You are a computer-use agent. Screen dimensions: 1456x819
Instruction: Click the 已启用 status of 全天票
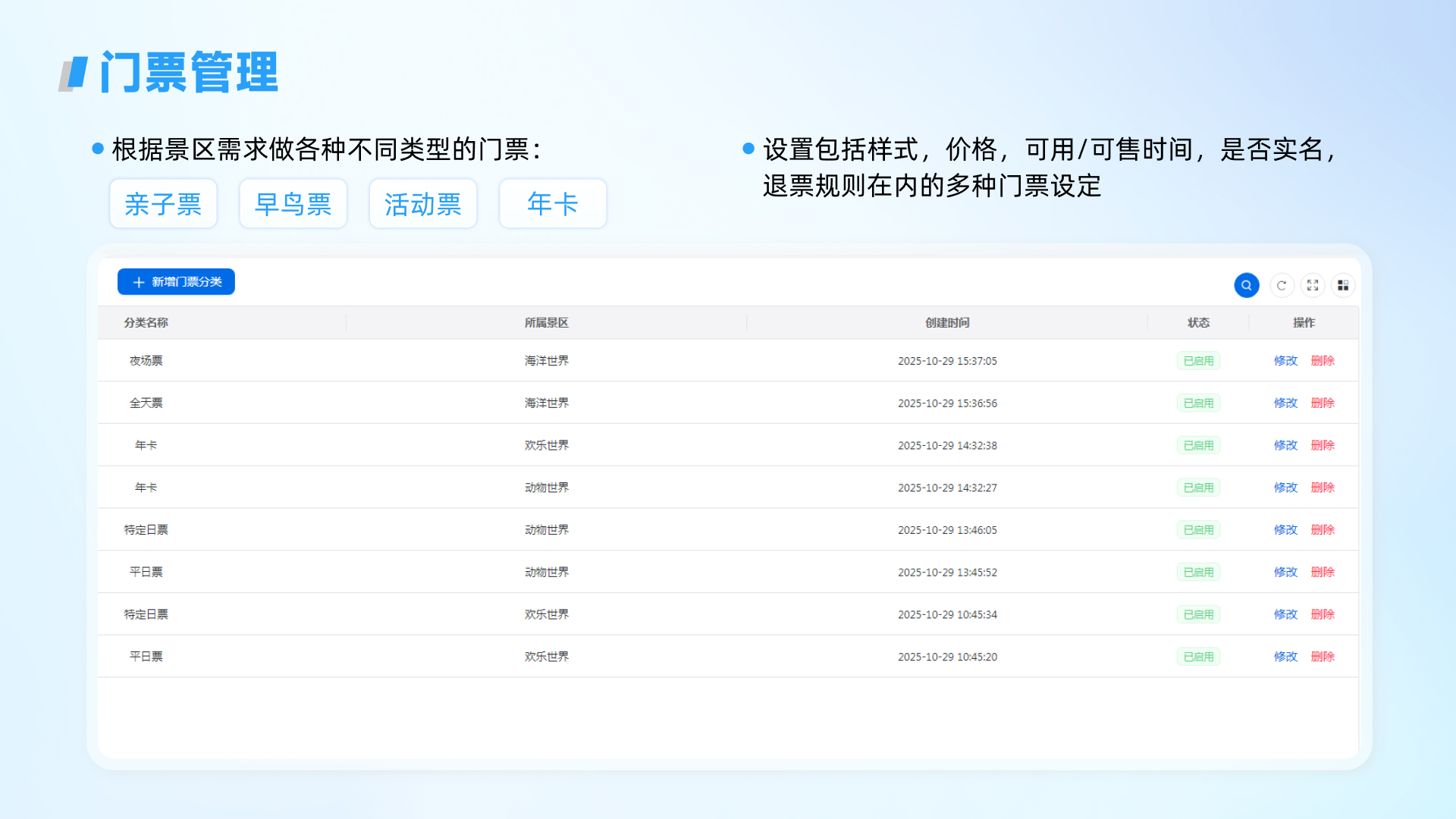click(x=1198, y=403)
